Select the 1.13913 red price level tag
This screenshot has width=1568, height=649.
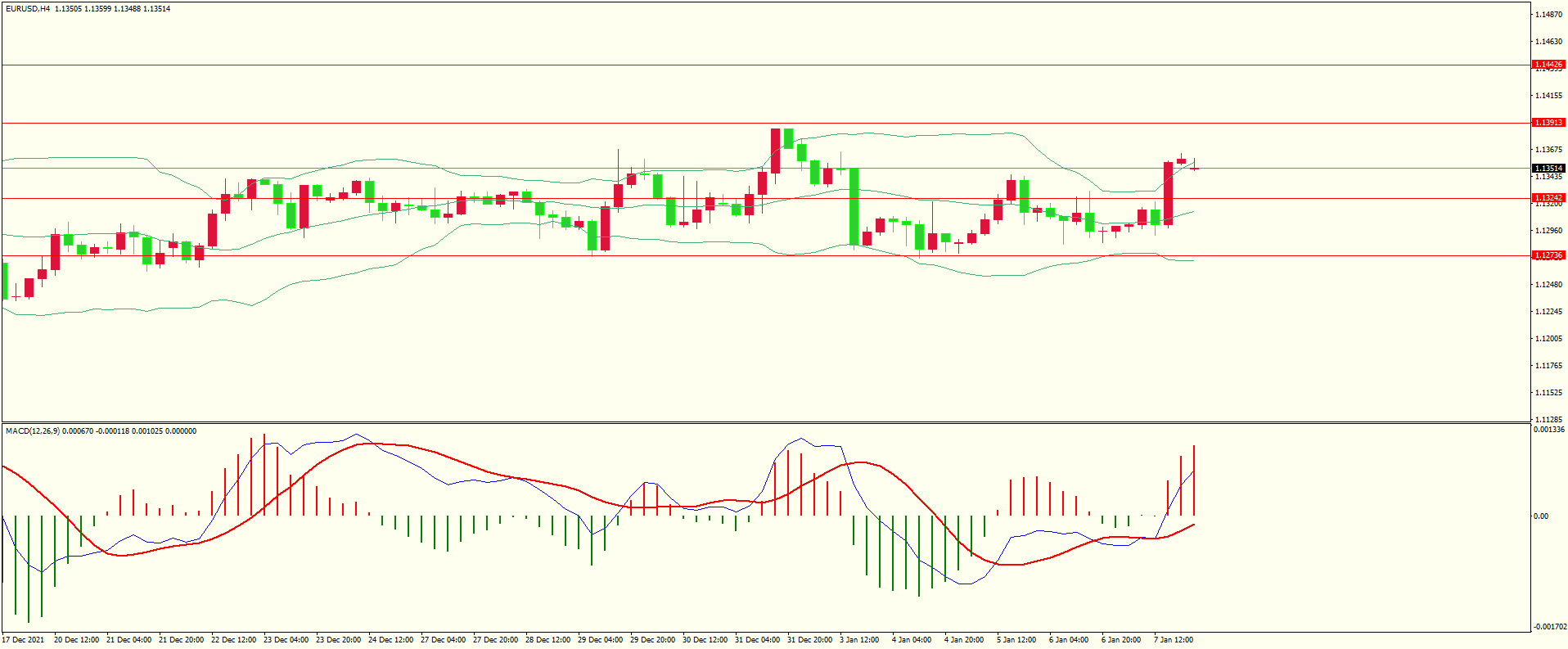point(1548,123)
